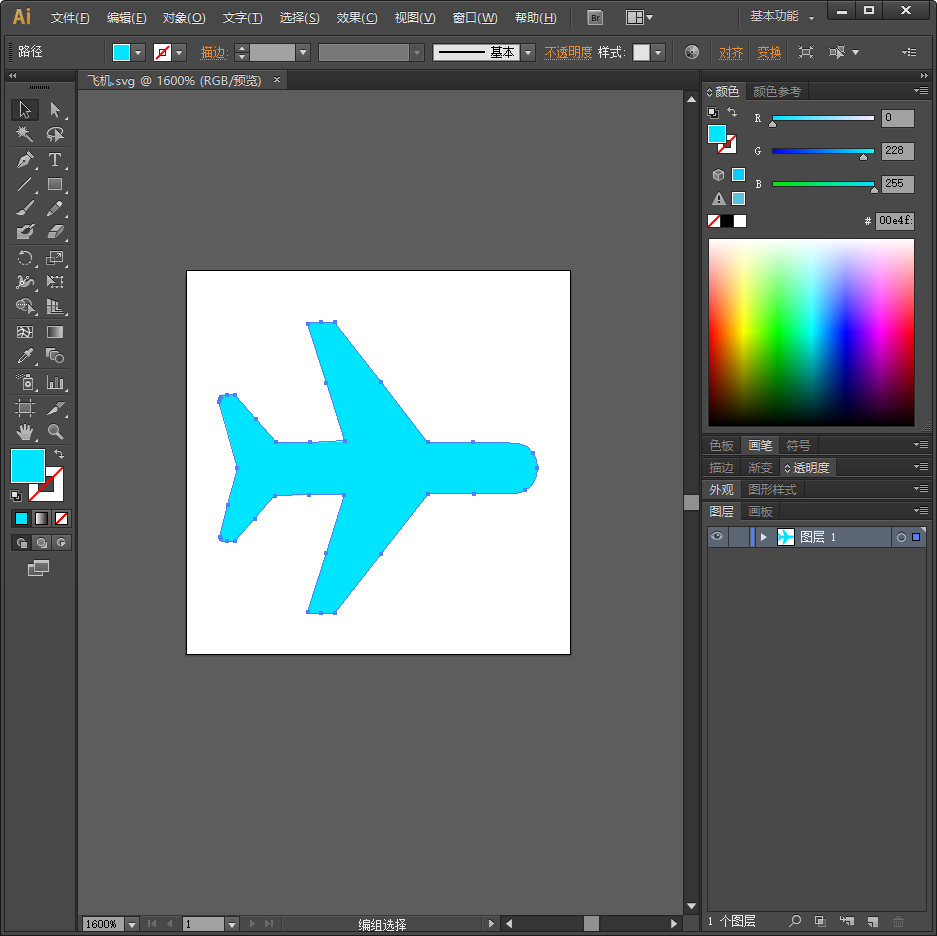Select the Pen tool
The width and height of the screenshot is (937, 936).
25,160
